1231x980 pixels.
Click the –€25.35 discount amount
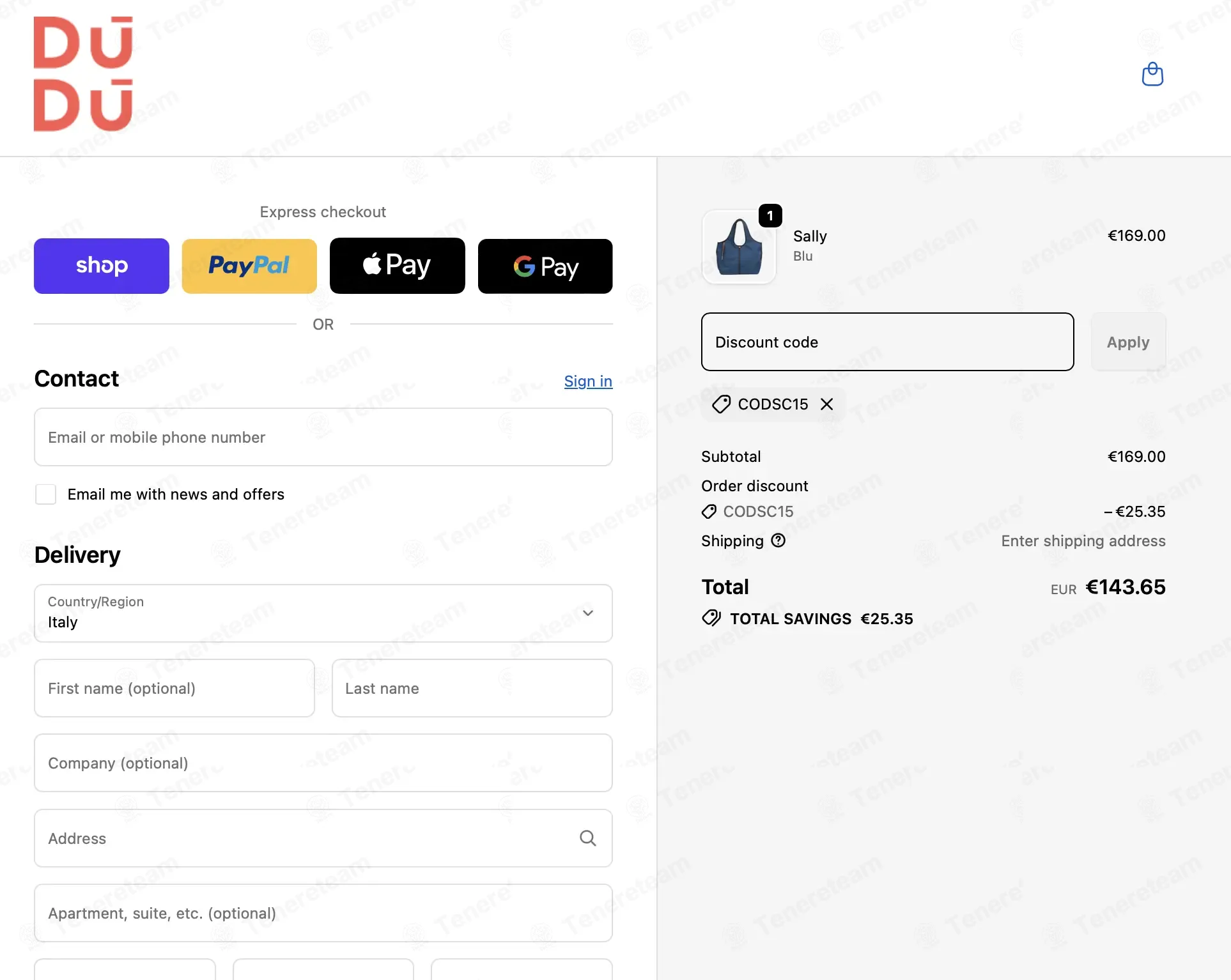pos(1134,512)
